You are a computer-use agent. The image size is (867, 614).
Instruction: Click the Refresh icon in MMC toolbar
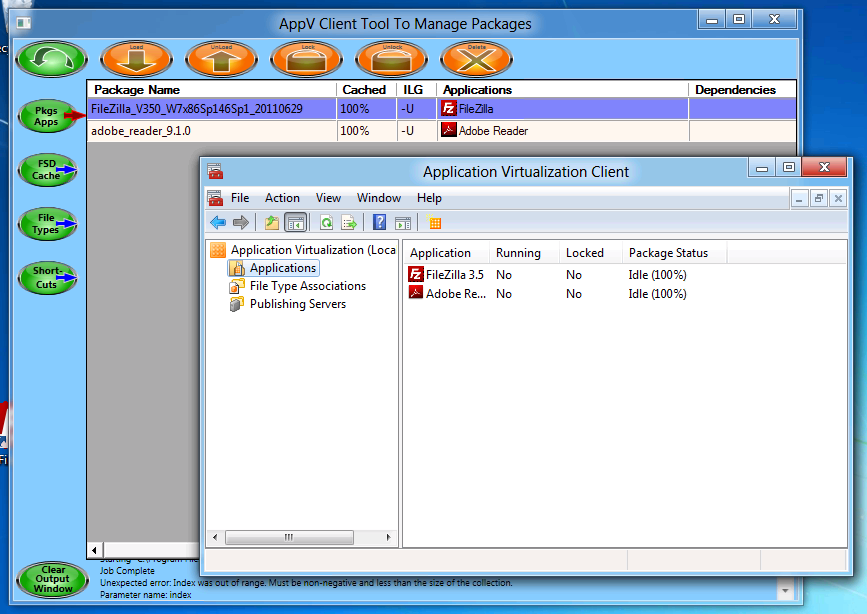[x=326, y=223]
